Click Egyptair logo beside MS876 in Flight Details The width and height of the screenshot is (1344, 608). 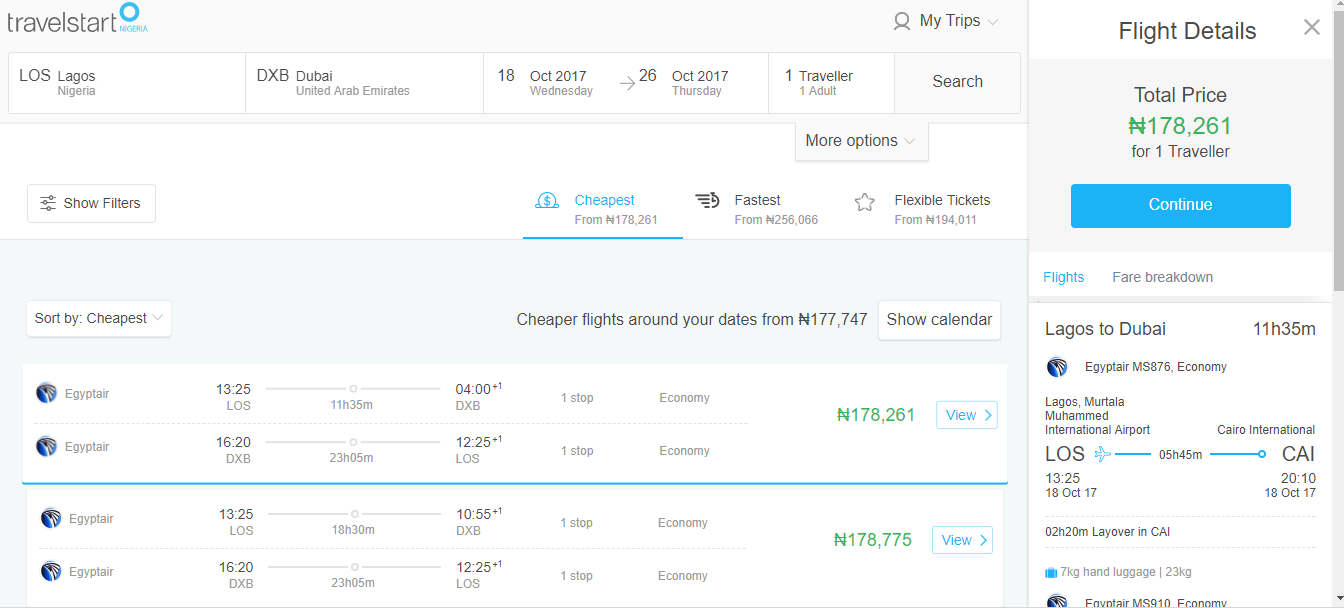1057,367
